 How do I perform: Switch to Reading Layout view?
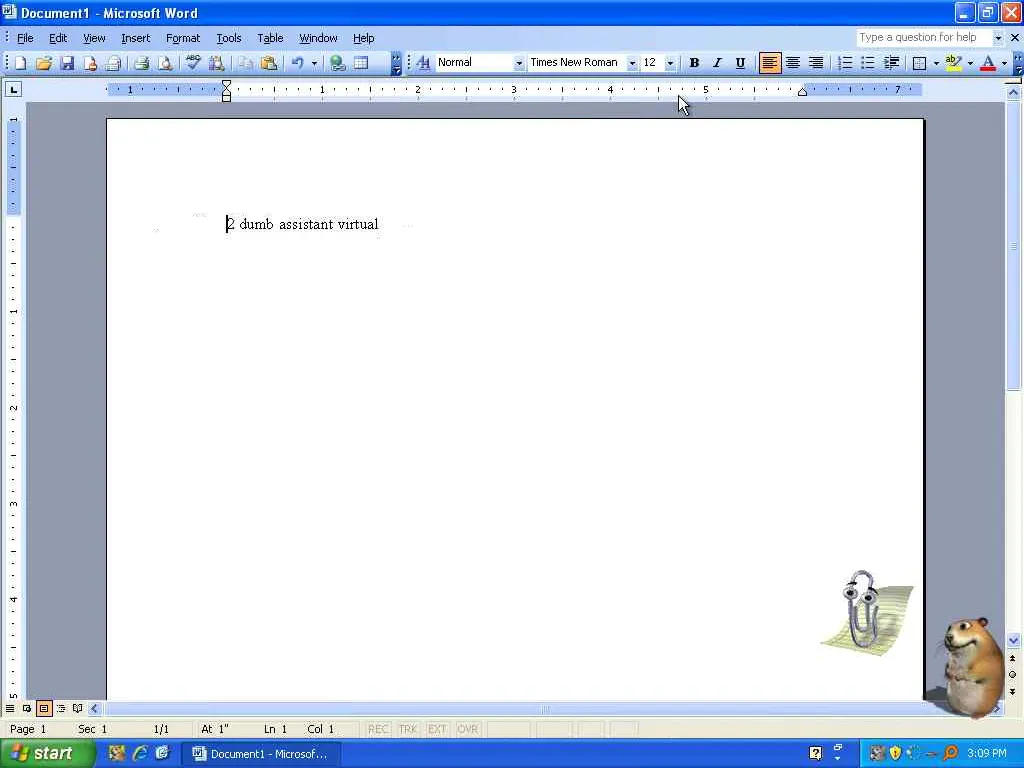(x=78, y=709)
